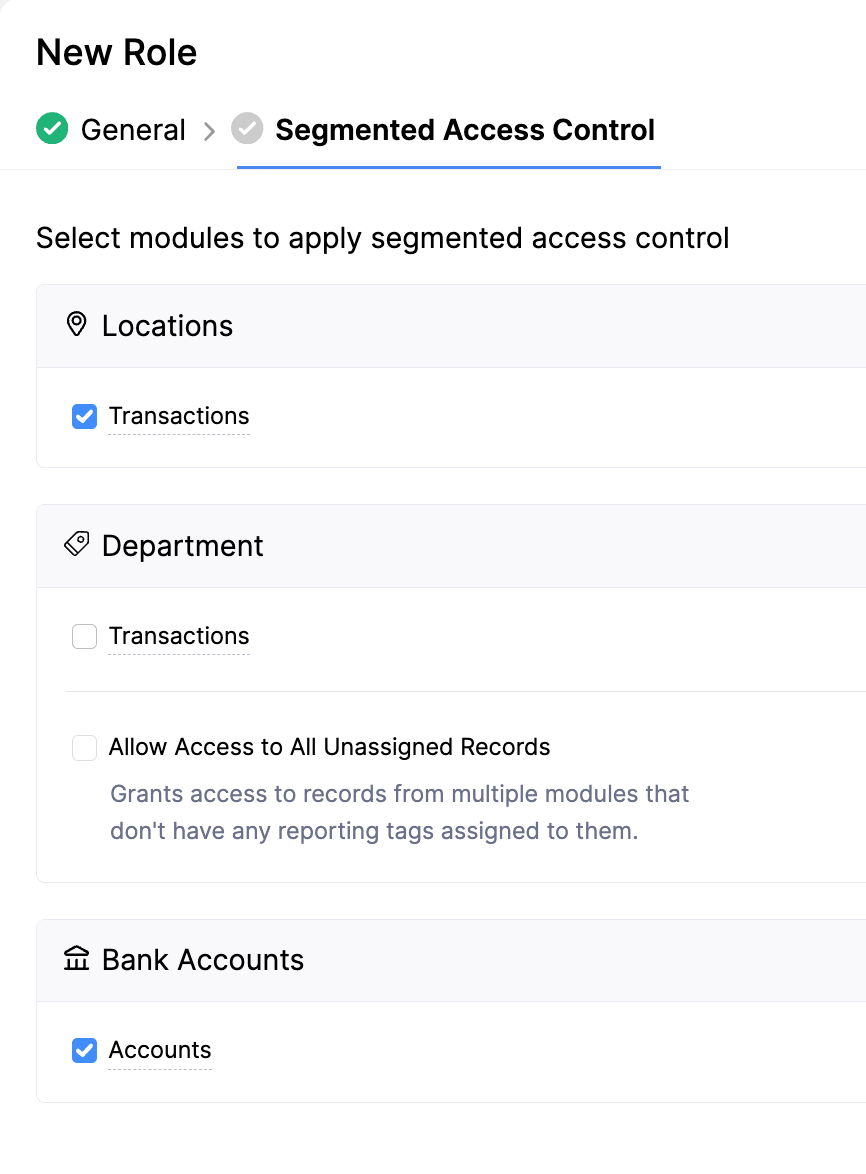Viewport: 866px width, 1174px height.
Task: Click the unassigned records description text
Action: [x=398, y=812]
